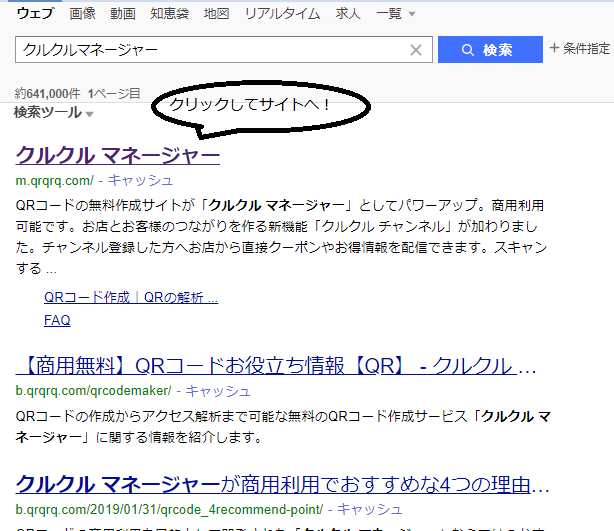This screenshot has height=531, width=614.
Task: Expand the 一覧 dropdown menu
Action: point(395,14)
